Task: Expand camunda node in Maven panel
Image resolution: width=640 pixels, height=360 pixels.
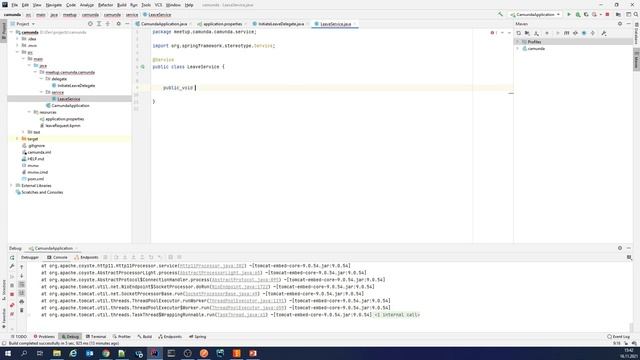Action: click(x=518, y=49)
